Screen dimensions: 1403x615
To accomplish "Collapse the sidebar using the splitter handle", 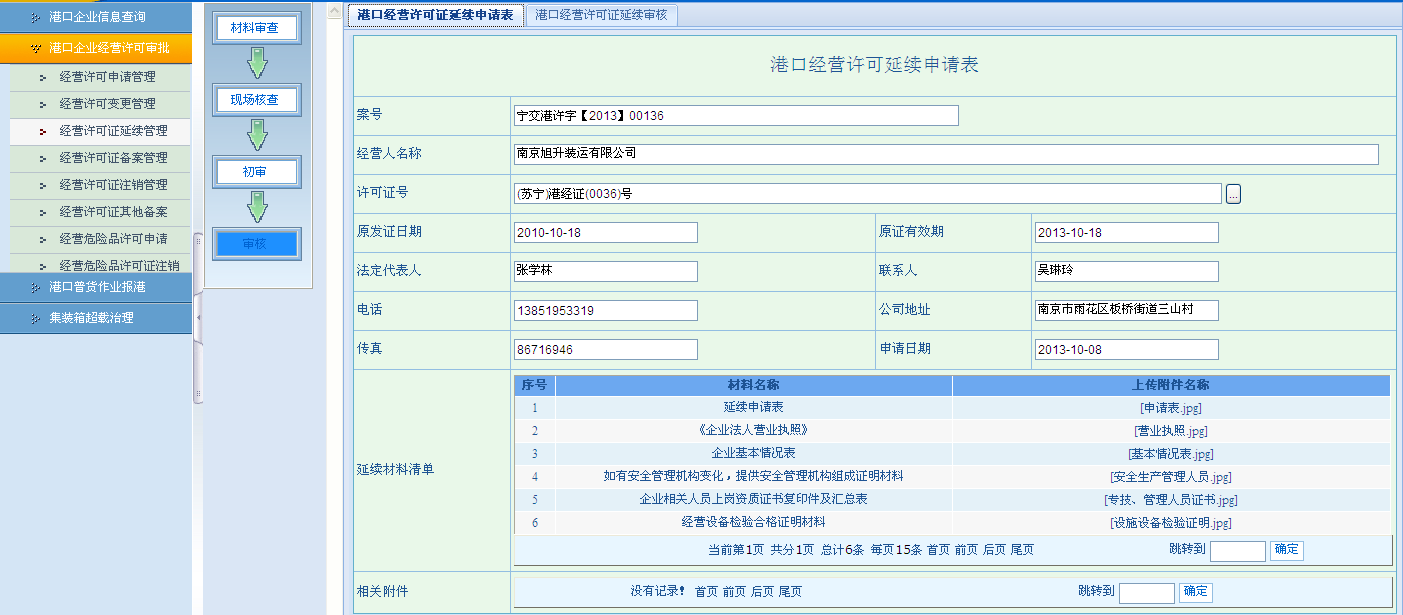I will [197, 317].
